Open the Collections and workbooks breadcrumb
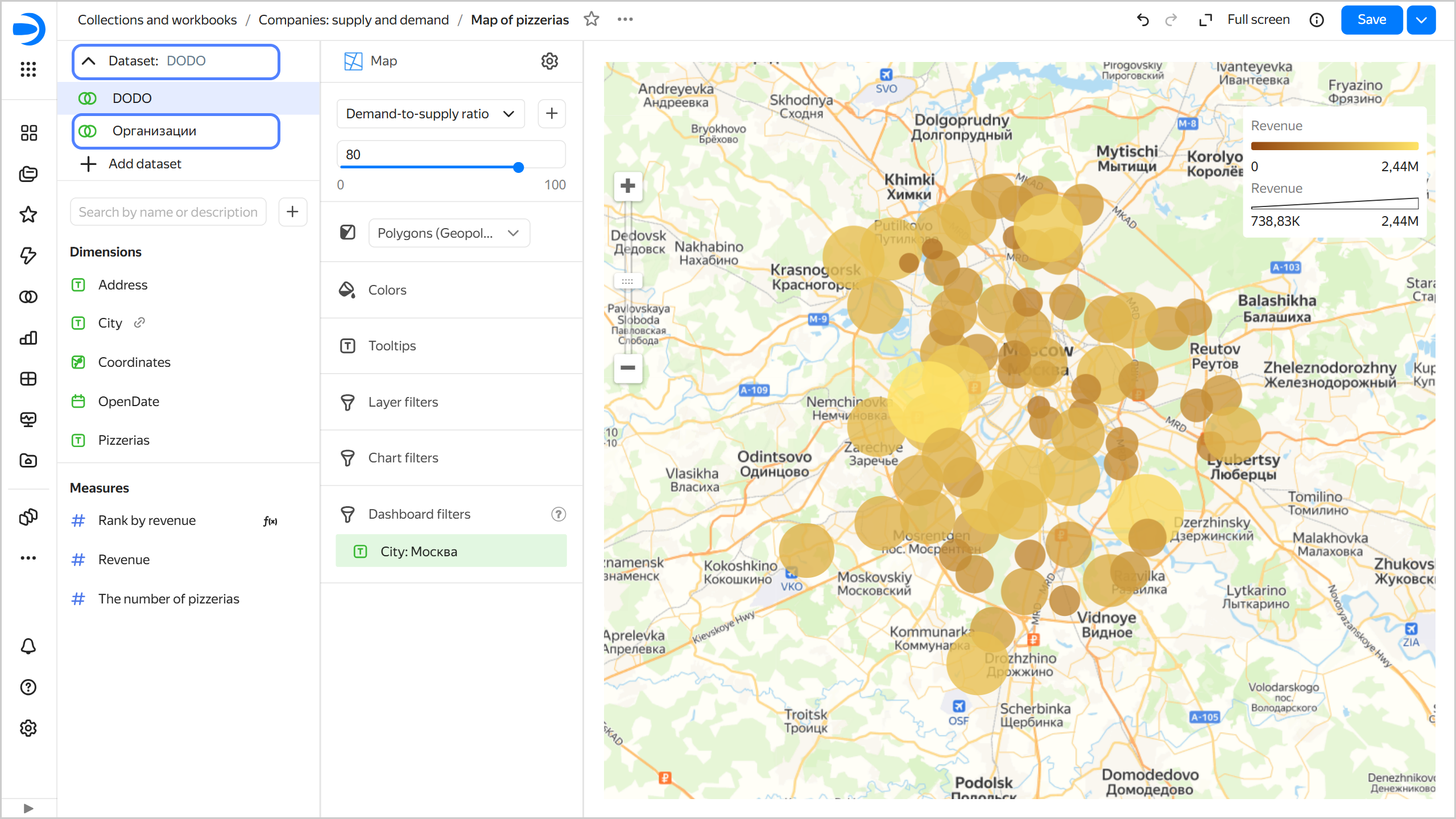The width and height of the screenshot is (1456, 819). pos(158,19)
